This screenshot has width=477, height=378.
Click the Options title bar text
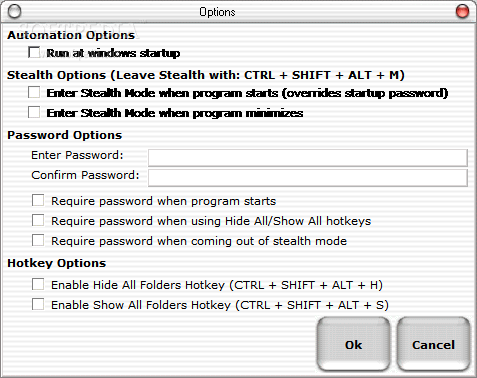[x=217, y=12]
